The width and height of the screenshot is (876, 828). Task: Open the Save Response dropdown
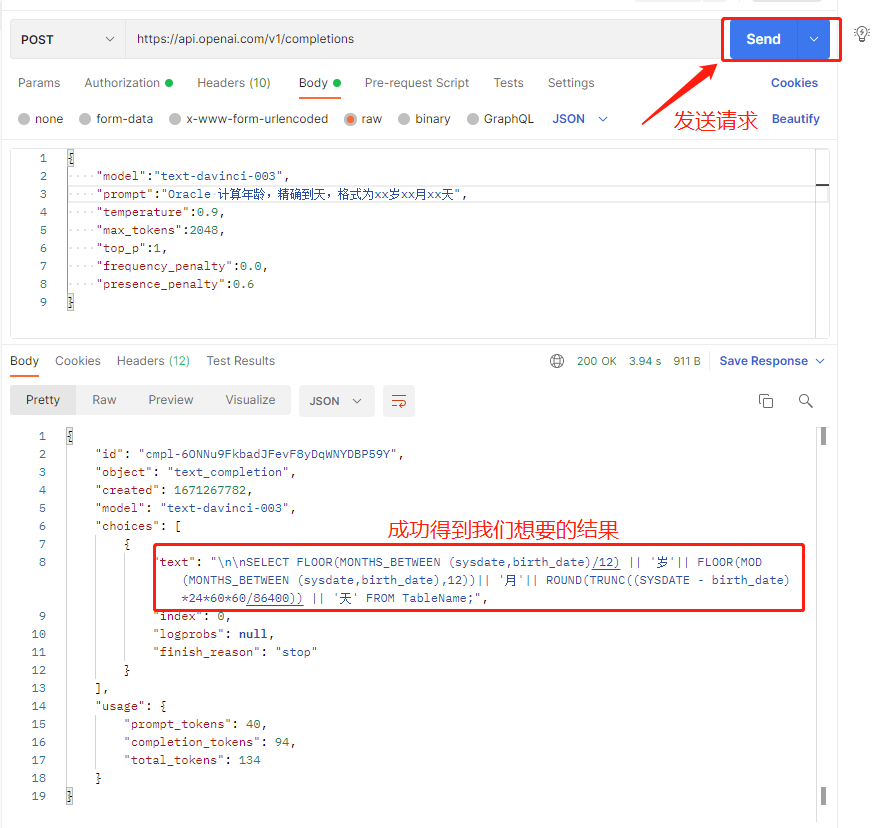click(x=772, y=361)
